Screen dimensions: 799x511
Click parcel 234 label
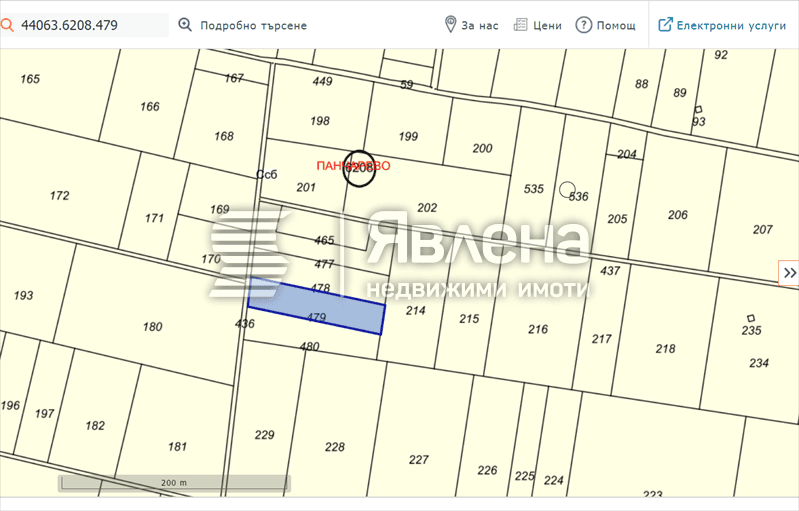click(759, 363)
